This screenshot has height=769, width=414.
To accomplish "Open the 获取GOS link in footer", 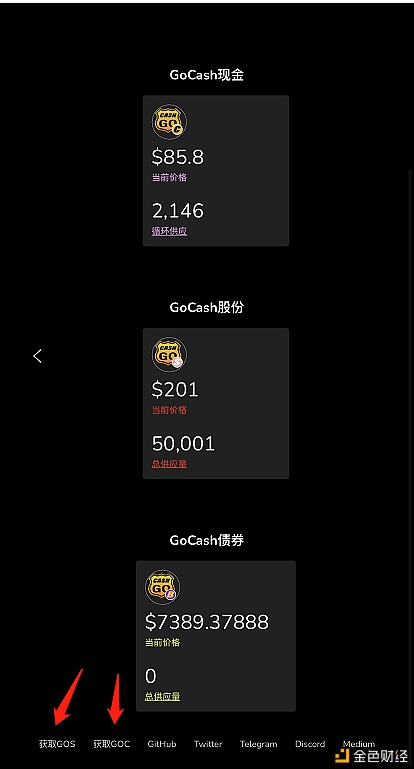I will click(x=57, y=744).
